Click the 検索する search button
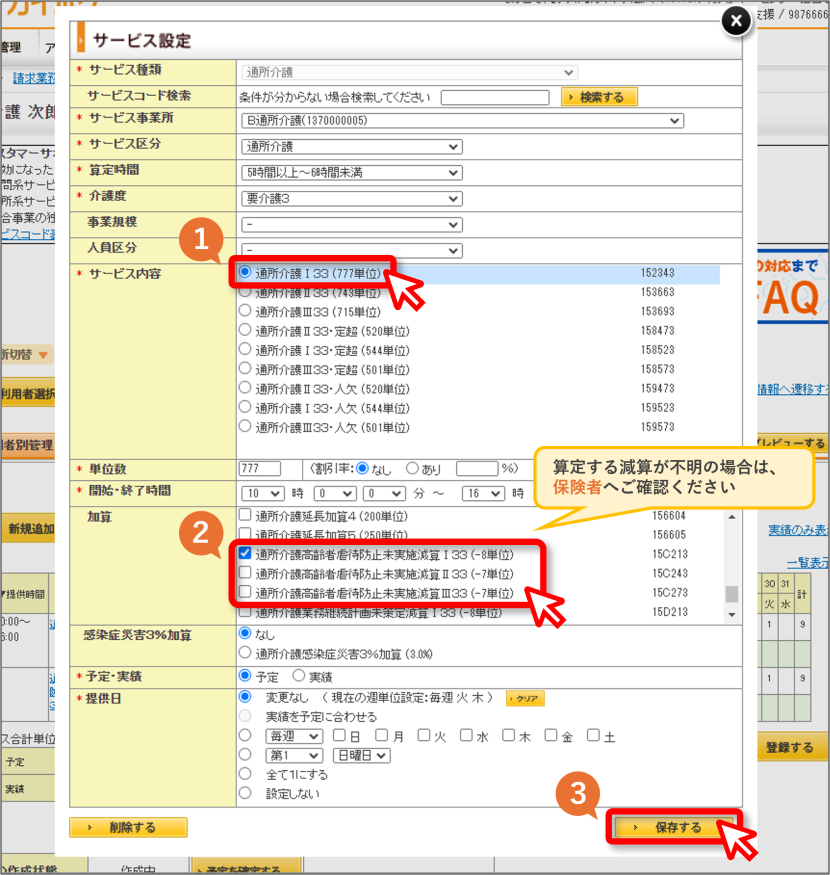Viewport: 830px width, 875px height. 599,97
